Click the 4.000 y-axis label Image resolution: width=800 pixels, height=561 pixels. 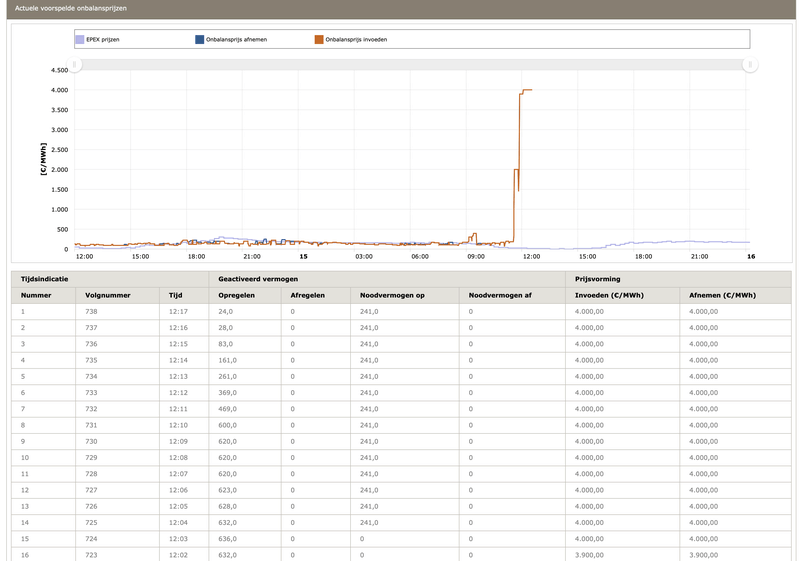pyautogui.click(x=59, y=90)
